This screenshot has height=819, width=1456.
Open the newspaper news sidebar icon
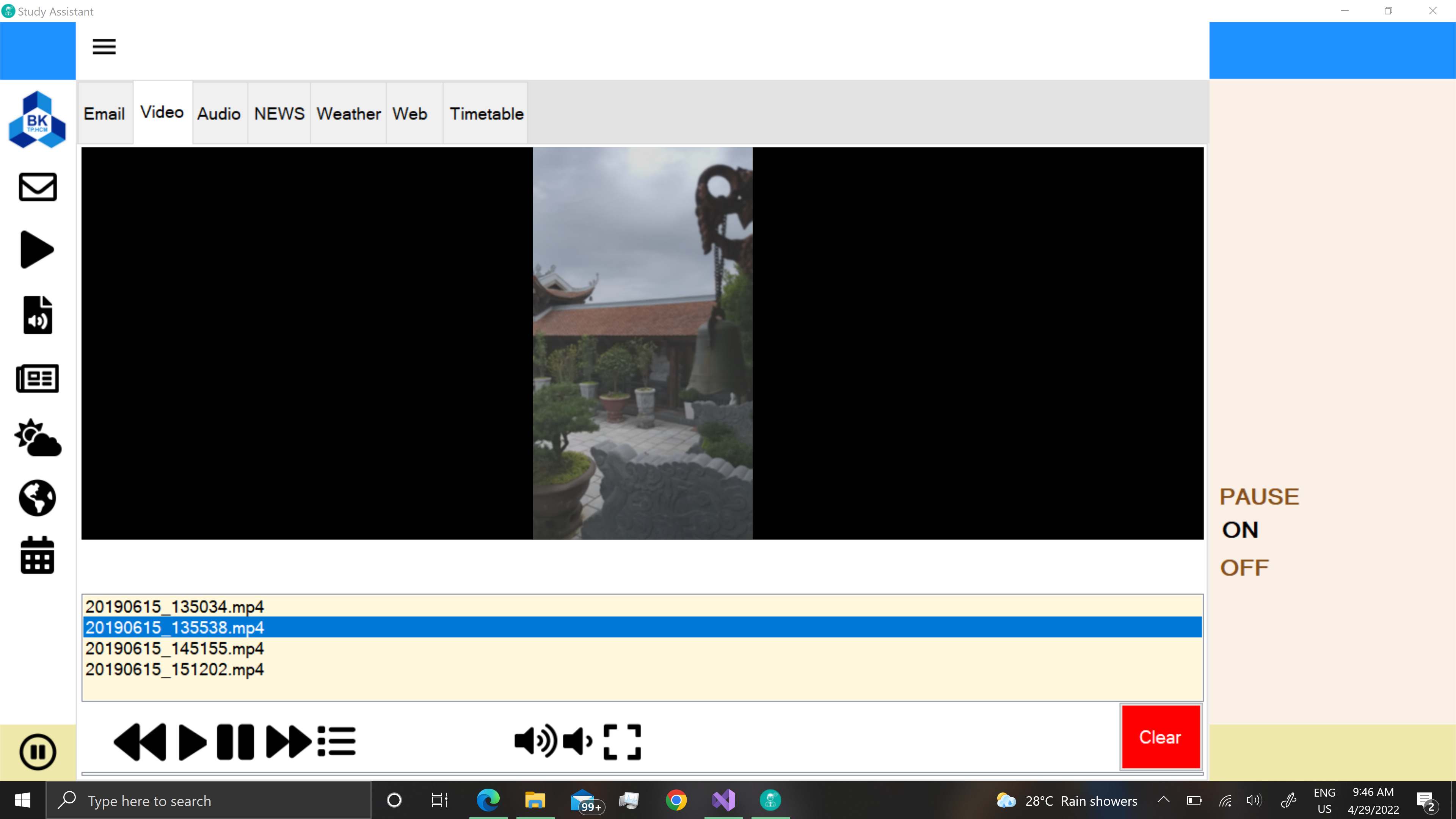click(37, 378)
